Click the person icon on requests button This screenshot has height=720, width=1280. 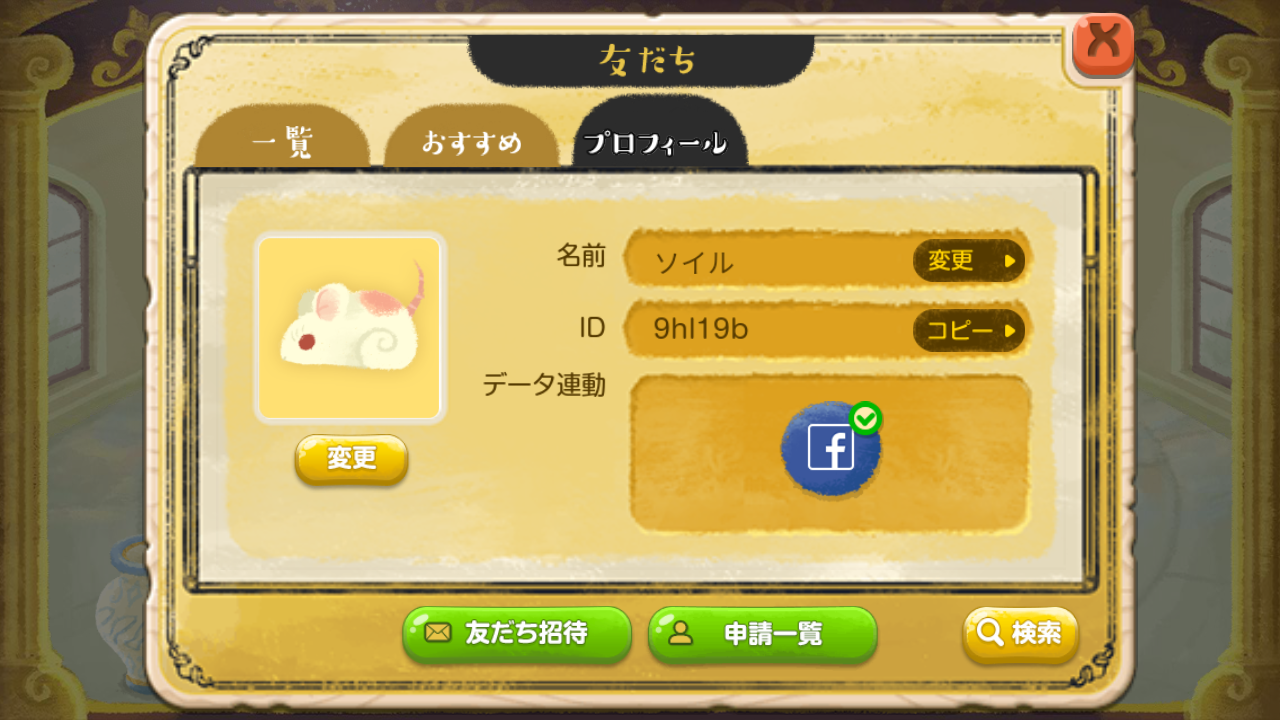(681, 633)
